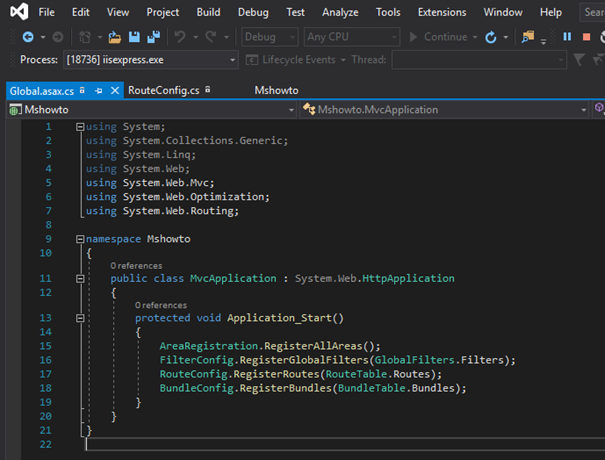Select the Global.asax.cs tab

tap(42, 91)
